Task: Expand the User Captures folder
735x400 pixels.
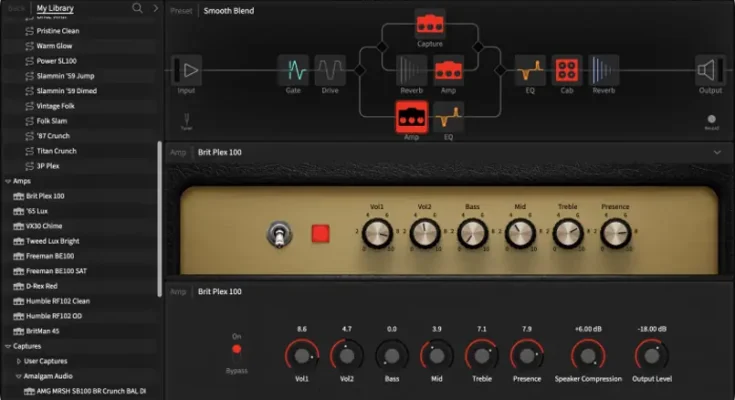Action: tap(19, 360)
